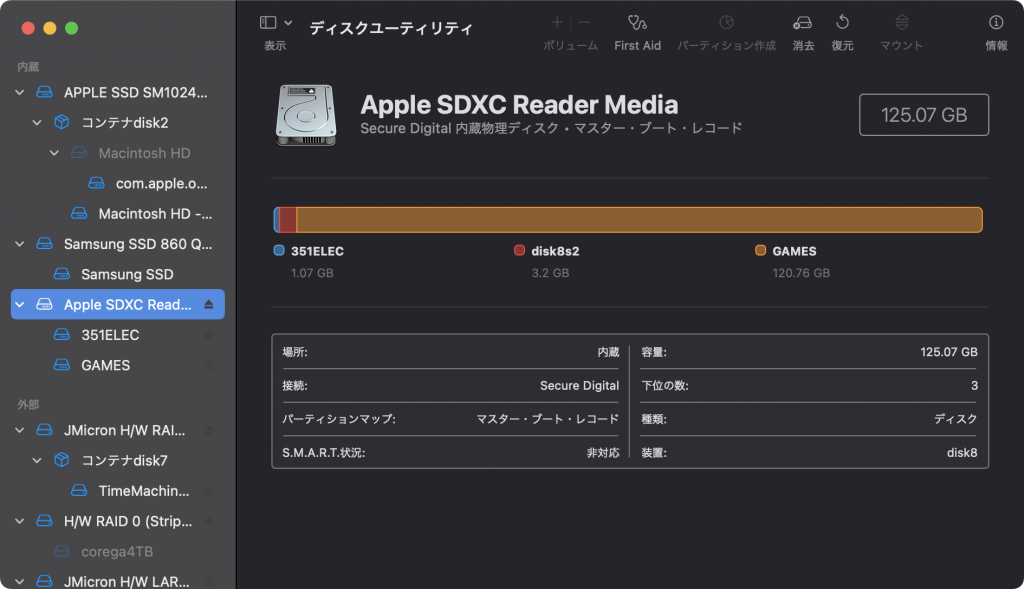Click the 120.76 GB size under GAMES
This screenshot has width=1024, height=589.
801,273
